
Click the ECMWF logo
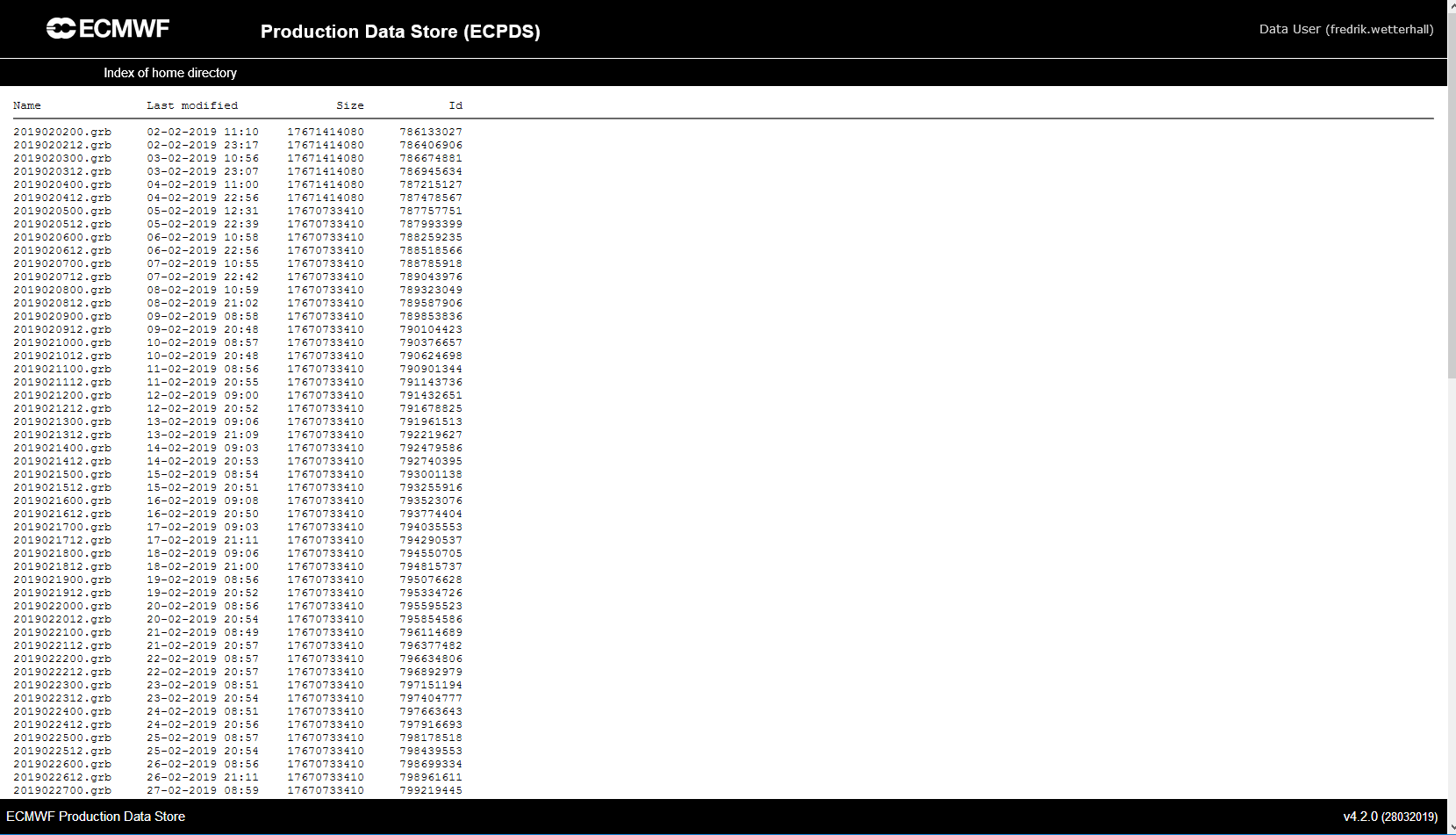pyautogui.click(x=108, y=29)
